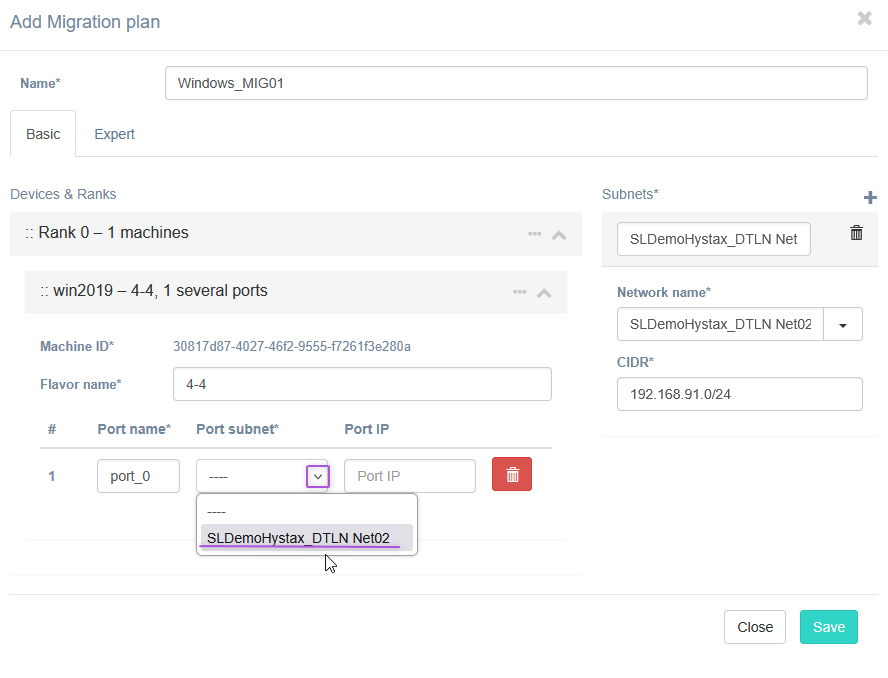Delete port_0 with red trash button
Viewport: 888px width, 678px height.
point(512,475)
